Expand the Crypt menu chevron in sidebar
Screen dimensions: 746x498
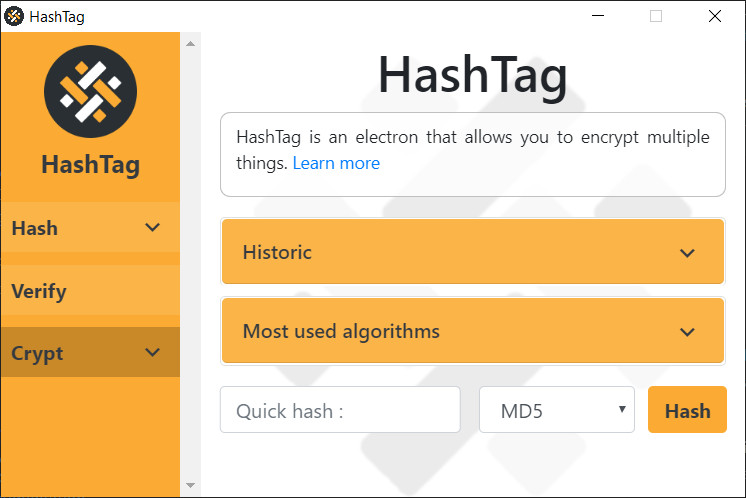[x=152, y=352]
